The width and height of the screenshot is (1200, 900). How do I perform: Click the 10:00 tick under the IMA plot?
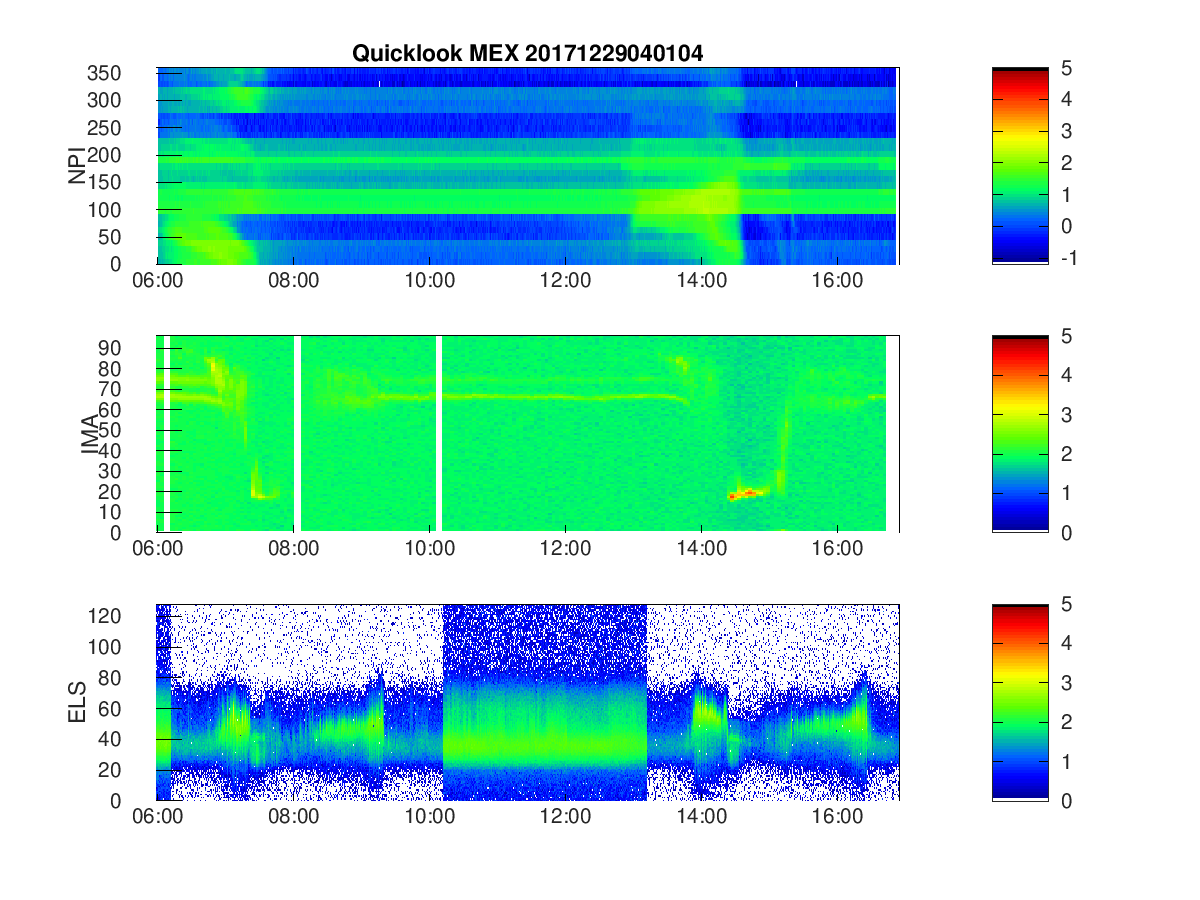click(430, 549)
